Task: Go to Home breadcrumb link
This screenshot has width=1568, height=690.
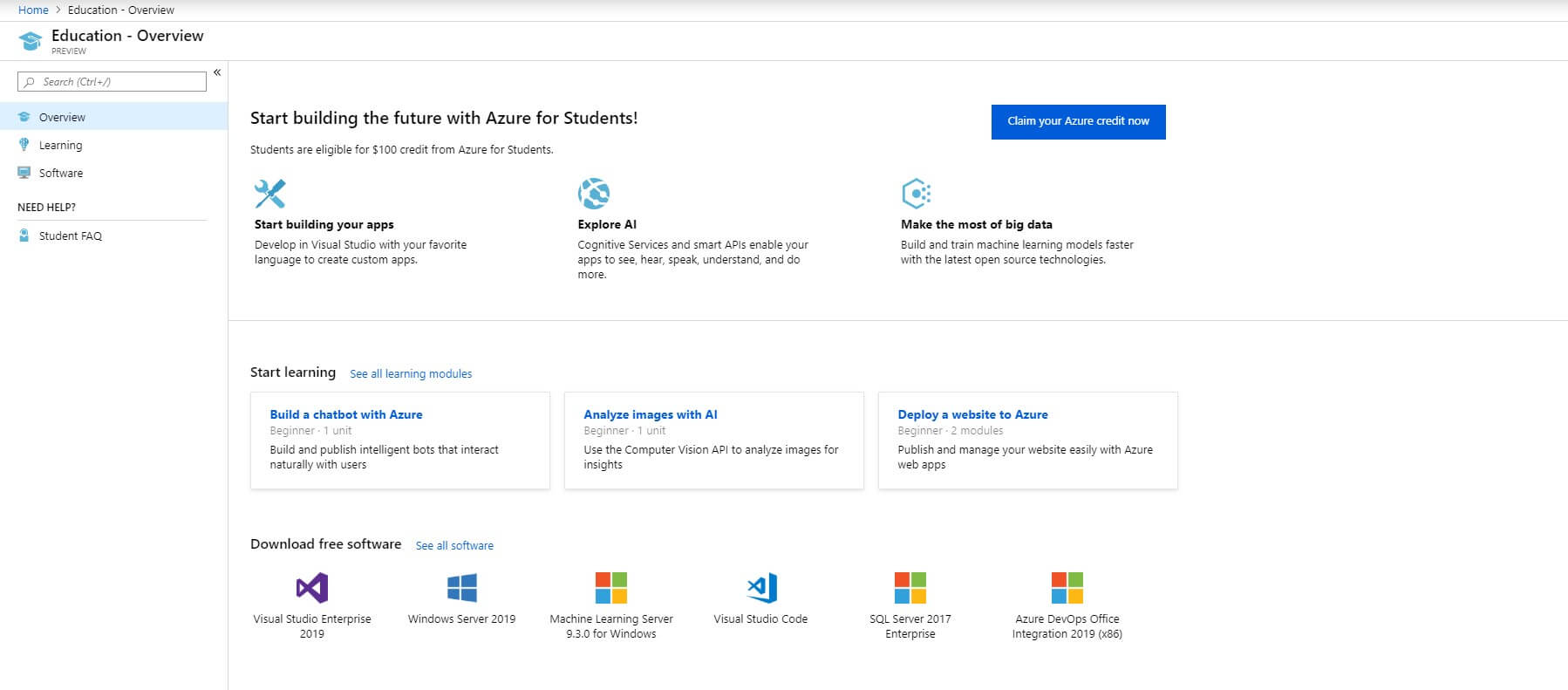Action: pyautogui.click(x=33, y=10)
